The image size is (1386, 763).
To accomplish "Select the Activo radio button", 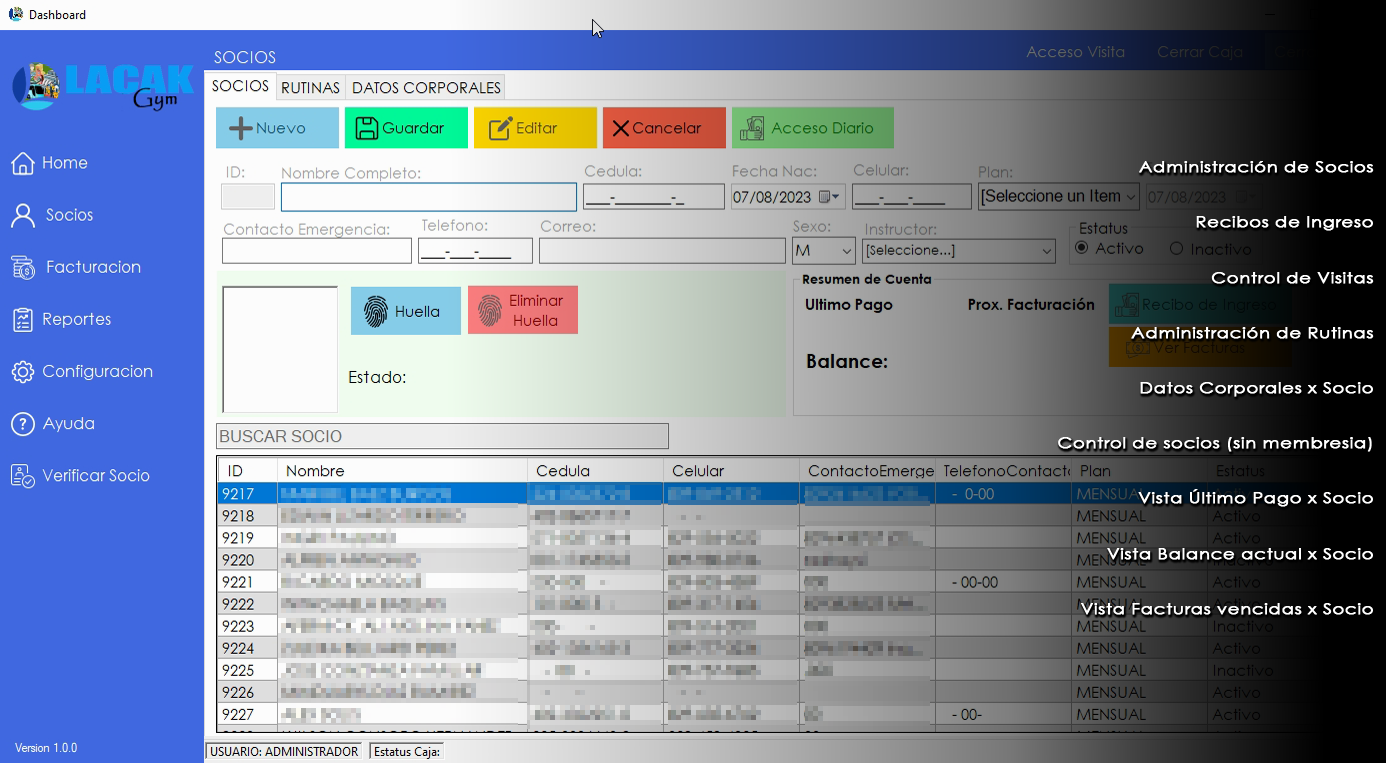I will coord(1082,248).
